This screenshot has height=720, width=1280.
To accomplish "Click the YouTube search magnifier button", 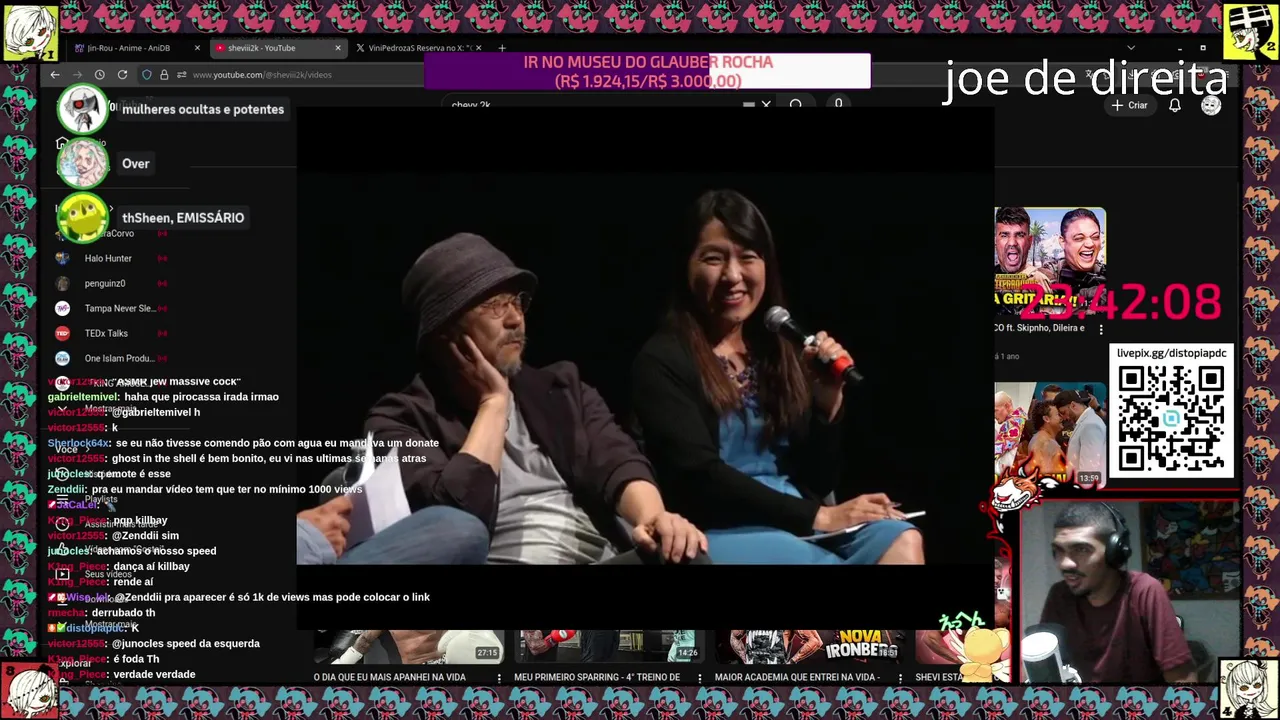I will tap(795, 104).
